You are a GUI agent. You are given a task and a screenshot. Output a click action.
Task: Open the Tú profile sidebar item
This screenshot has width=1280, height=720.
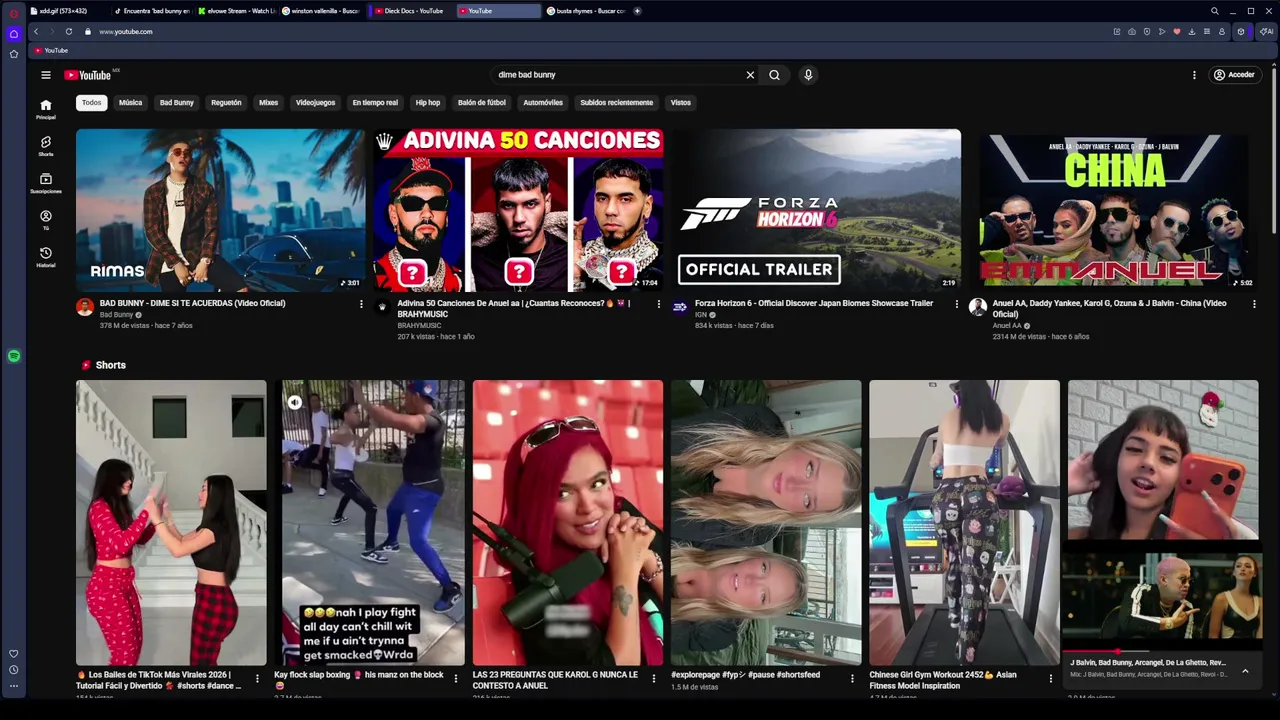45,220
